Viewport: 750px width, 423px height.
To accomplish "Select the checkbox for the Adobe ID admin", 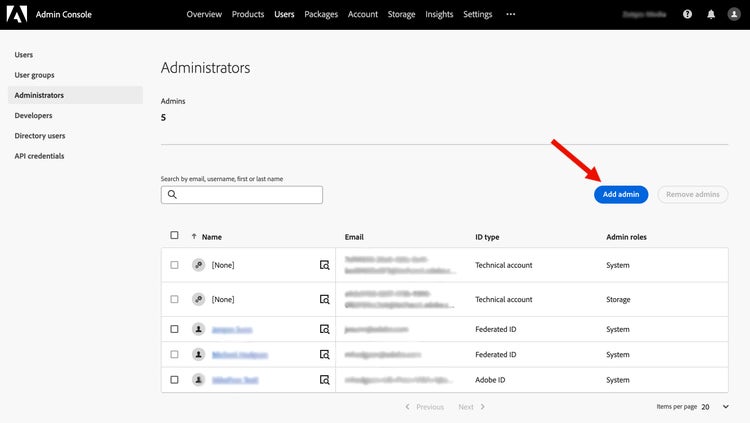I will click(174, 380).
